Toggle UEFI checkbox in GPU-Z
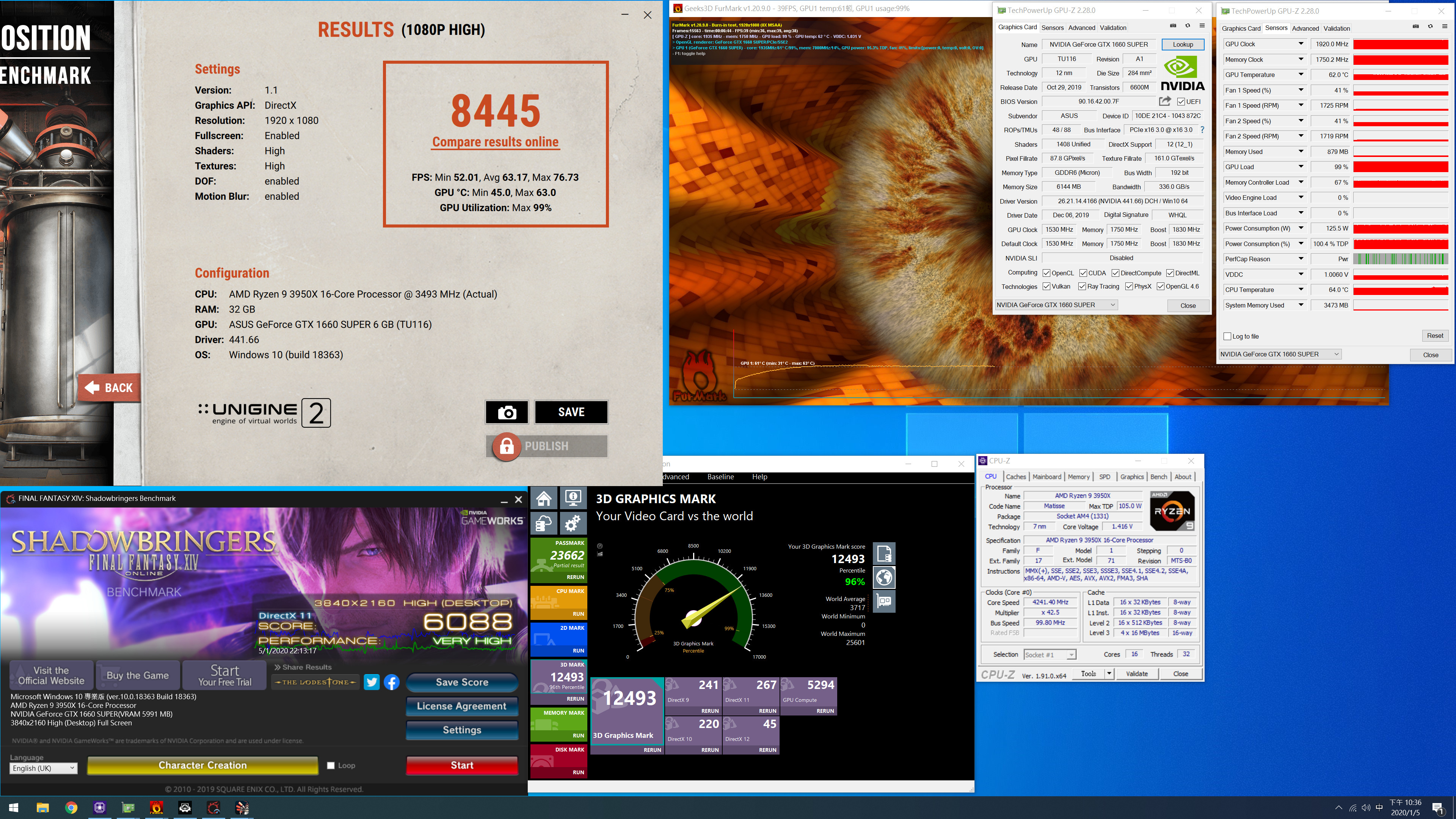Viewport: 1456px width, 819px height. 1181,102
